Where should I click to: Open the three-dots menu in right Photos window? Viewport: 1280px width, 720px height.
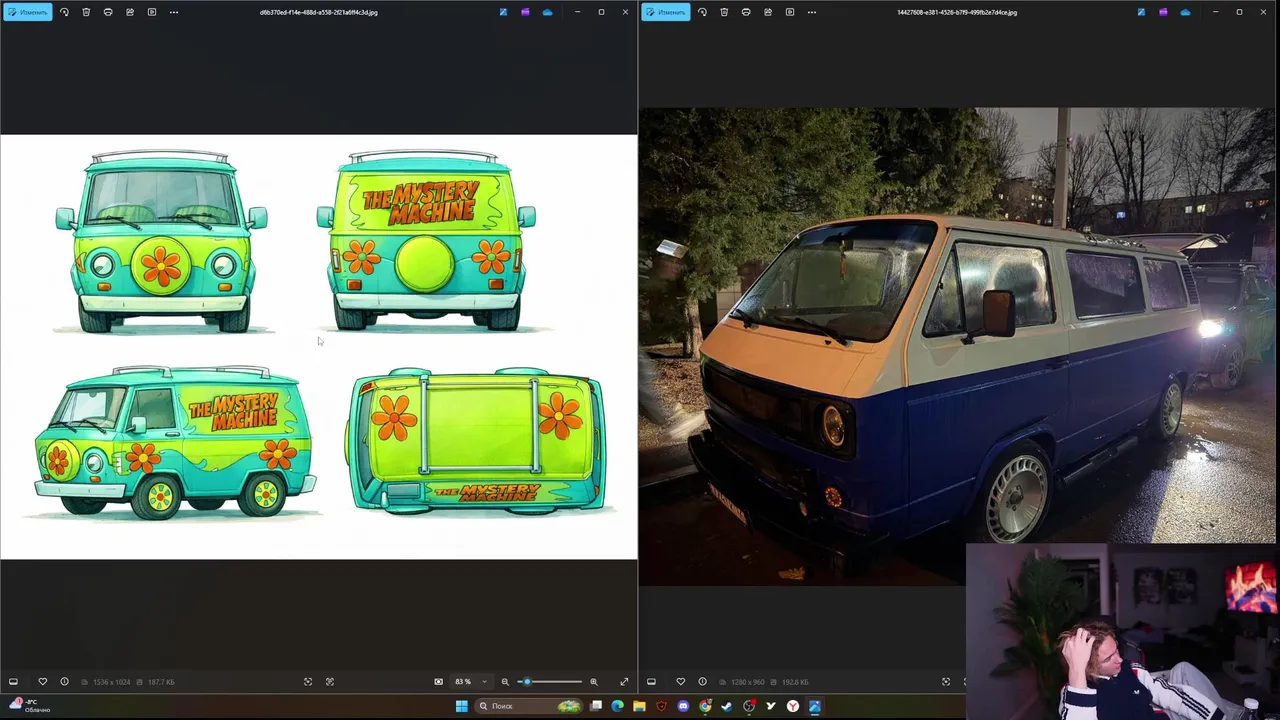(812, 12)
